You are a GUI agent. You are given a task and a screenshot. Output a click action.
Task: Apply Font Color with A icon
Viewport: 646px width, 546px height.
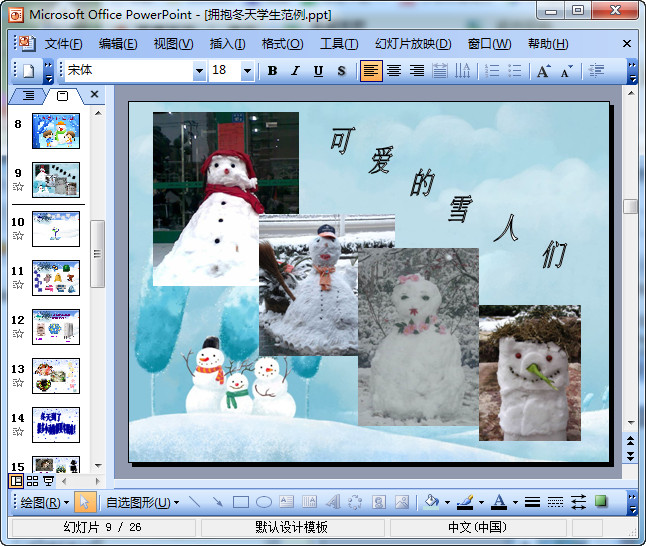coord(499,502)
